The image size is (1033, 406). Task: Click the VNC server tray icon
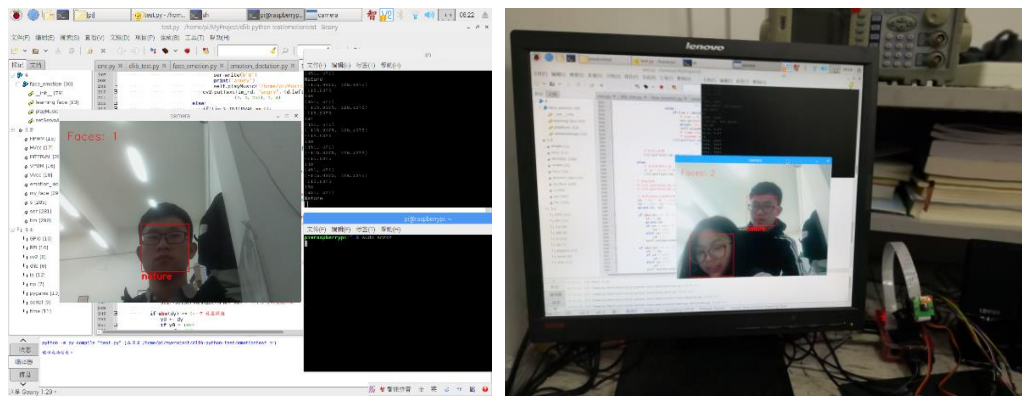(x=388, y=14)
